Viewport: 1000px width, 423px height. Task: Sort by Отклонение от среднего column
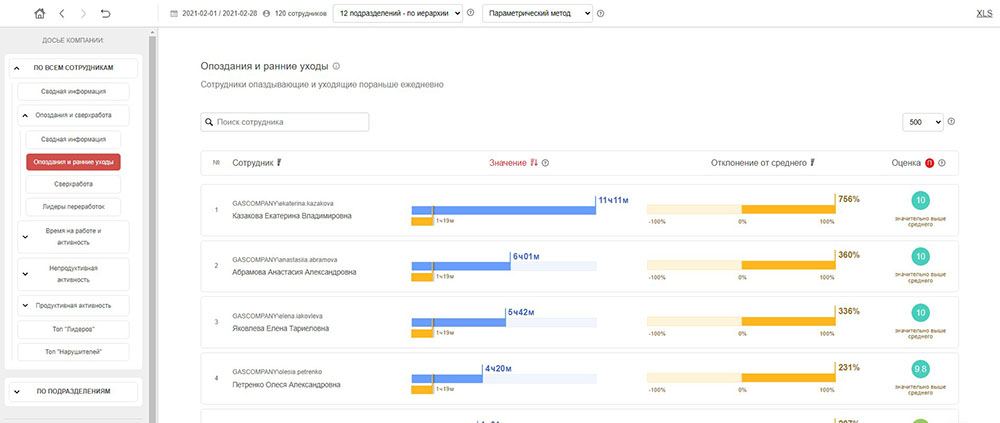point(813,163)
